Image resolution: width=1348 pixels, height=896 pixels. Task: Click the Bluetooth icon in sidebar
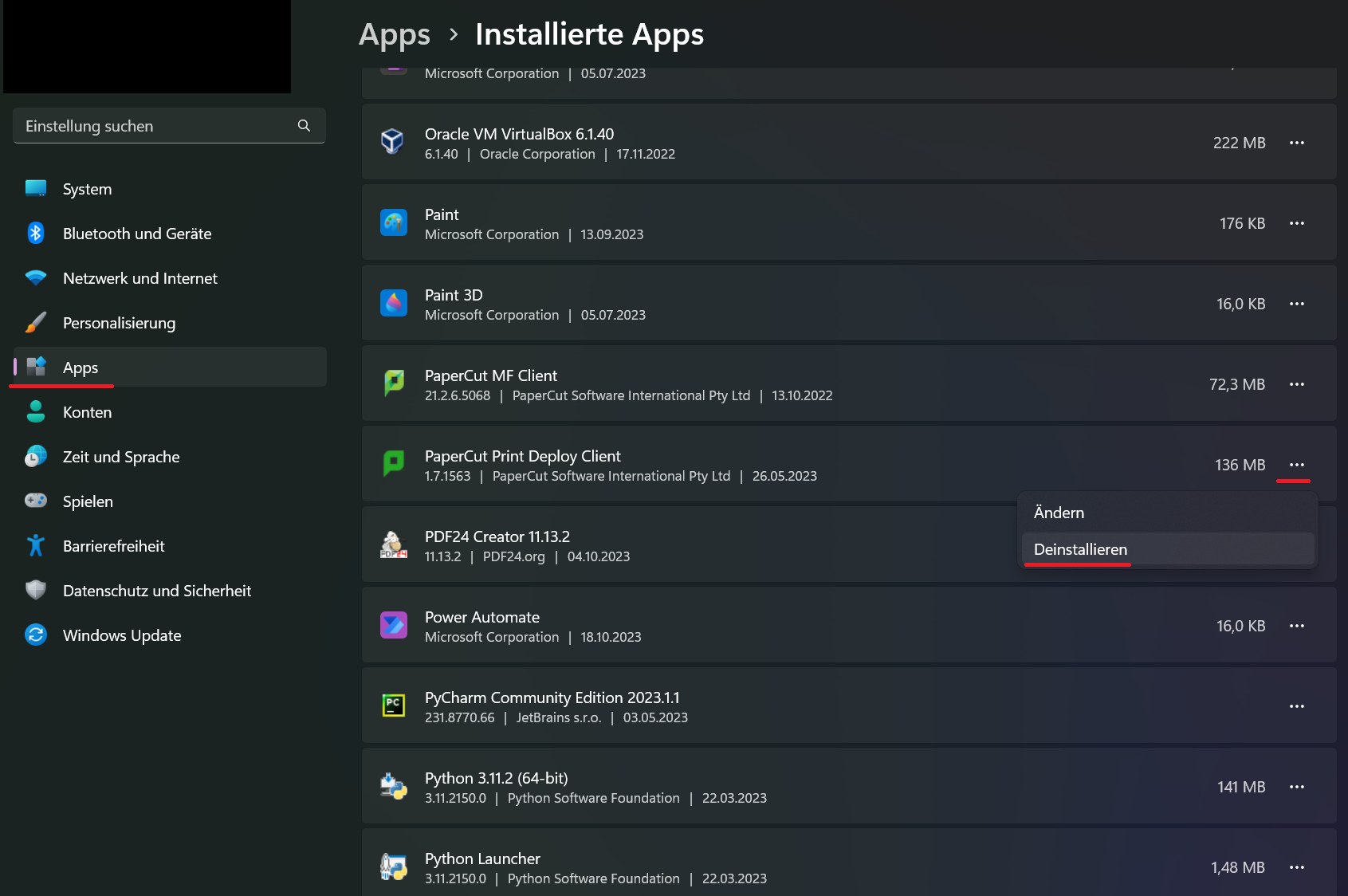tap(36, 233)
